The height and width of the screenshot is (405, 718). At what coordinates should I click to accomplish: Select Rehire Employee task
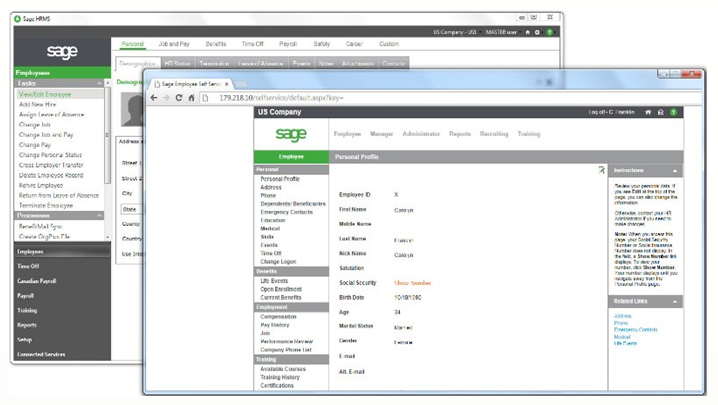[x=41, y=185]
